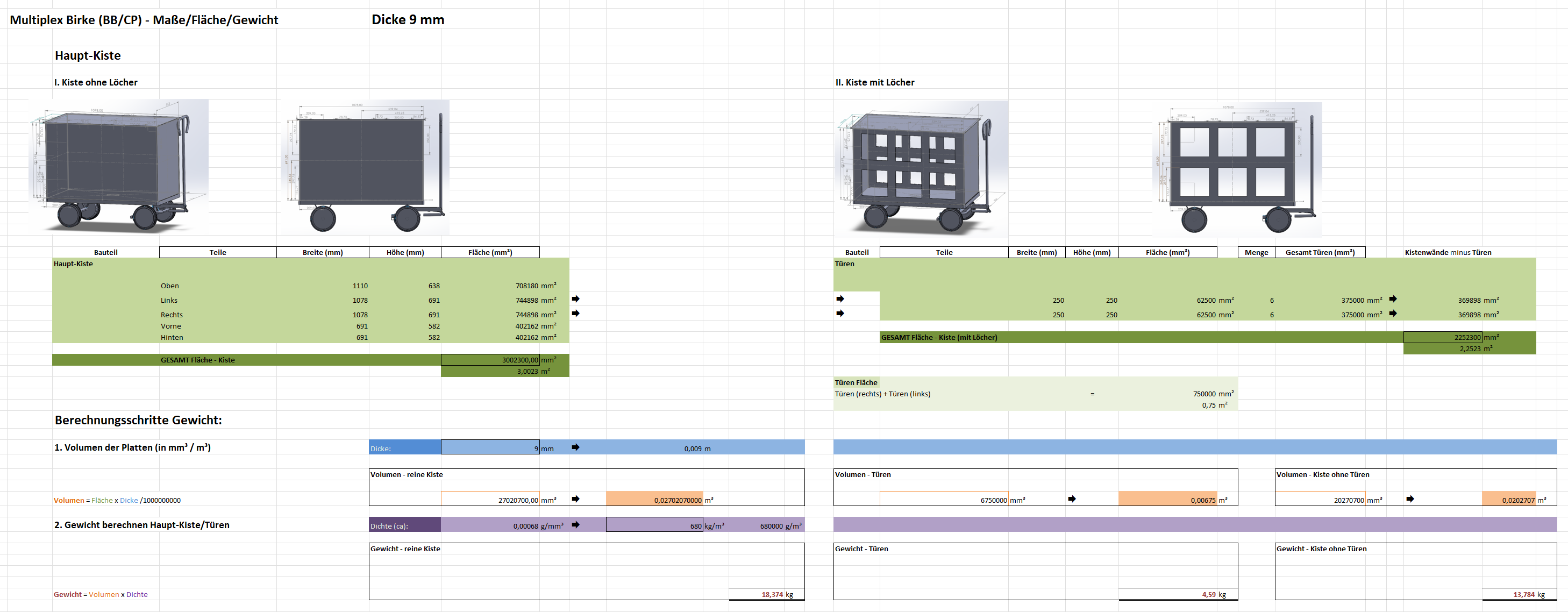Select the cell with 2252300 total area
This screenshot has width=1568, height=612.
click(1442, 337)
